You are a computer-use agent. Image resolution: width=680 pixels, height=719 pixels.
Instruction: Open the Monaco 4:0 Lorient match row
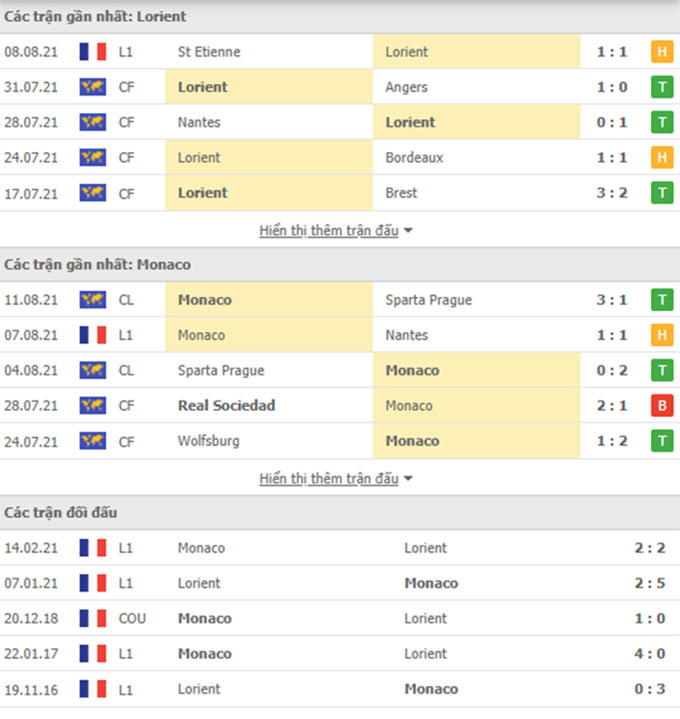(340, 654)
